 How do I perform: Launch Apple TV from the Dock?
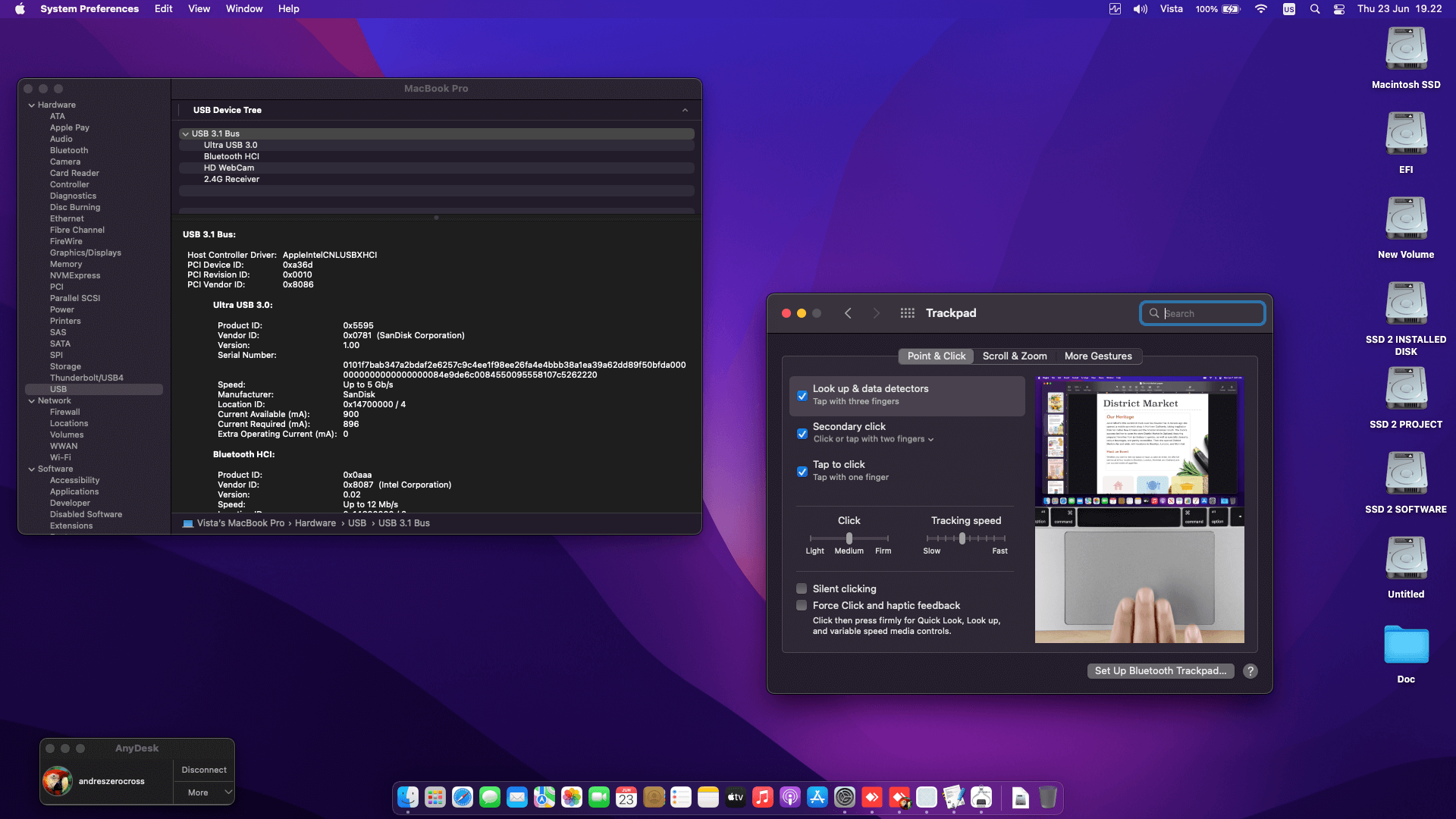tap(736, 797)
